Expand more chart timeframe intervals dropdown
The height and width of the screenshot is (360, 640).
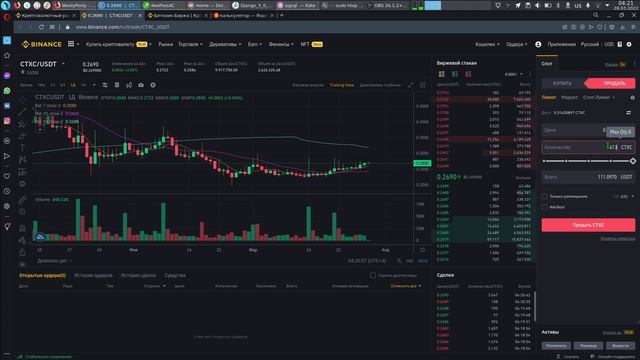(94, 85)
